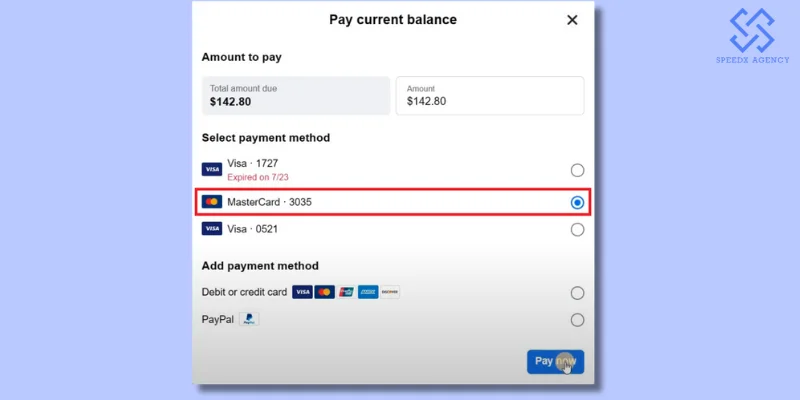
Task: Click the Discover card logo
Action: click(x=390, y=292)
